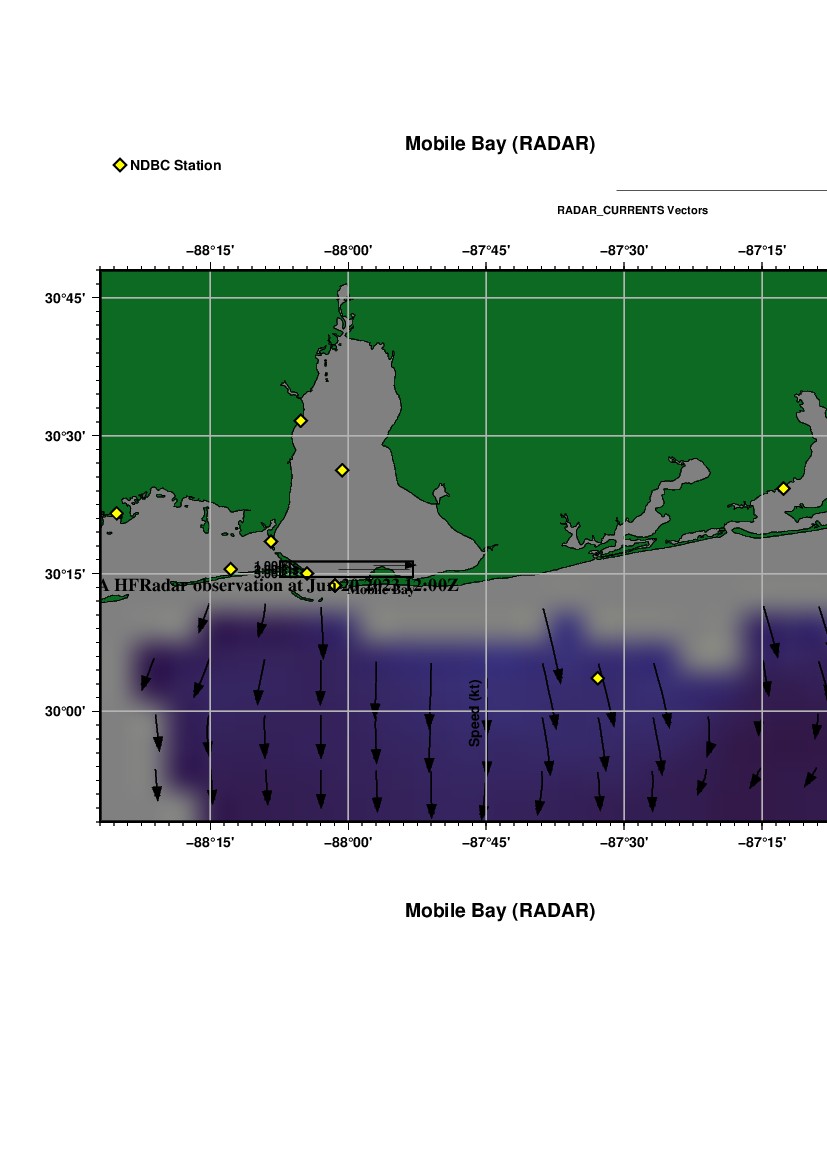This screenshot has width=827, height=1170.
Task: Select the offshore station diamond in the Gulf
Action: coord(598,678)
